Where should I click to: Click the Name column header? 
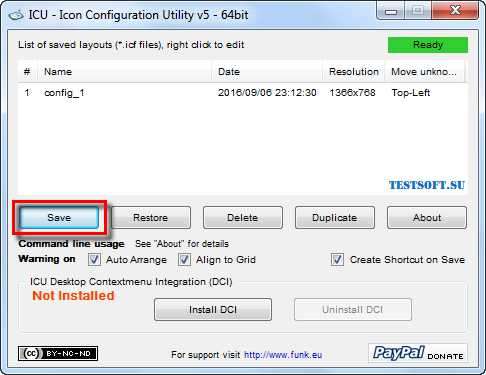coord(124,72)
